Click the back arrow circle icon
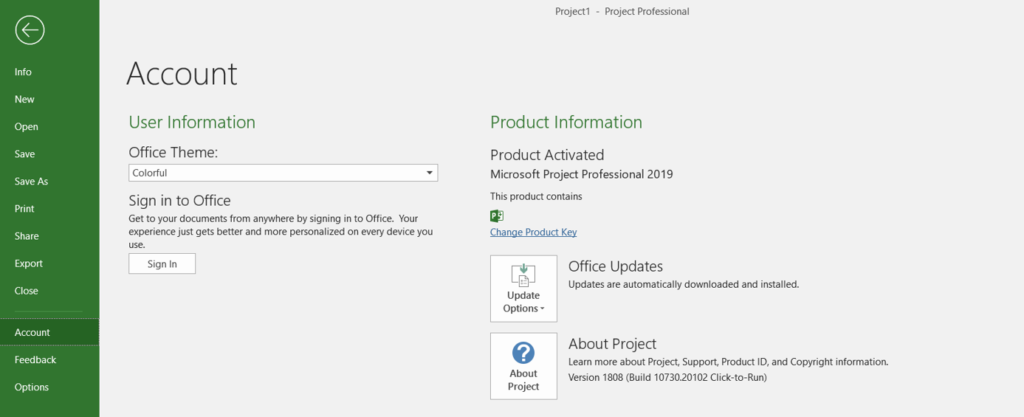The height and width of the screenshot is (417, 1024). pyautogui.click(x=29, y=30)
